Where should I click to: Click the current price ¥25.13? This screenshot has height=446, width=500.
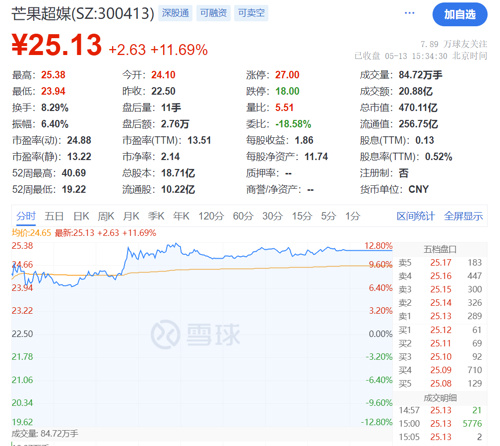[57, 45]
